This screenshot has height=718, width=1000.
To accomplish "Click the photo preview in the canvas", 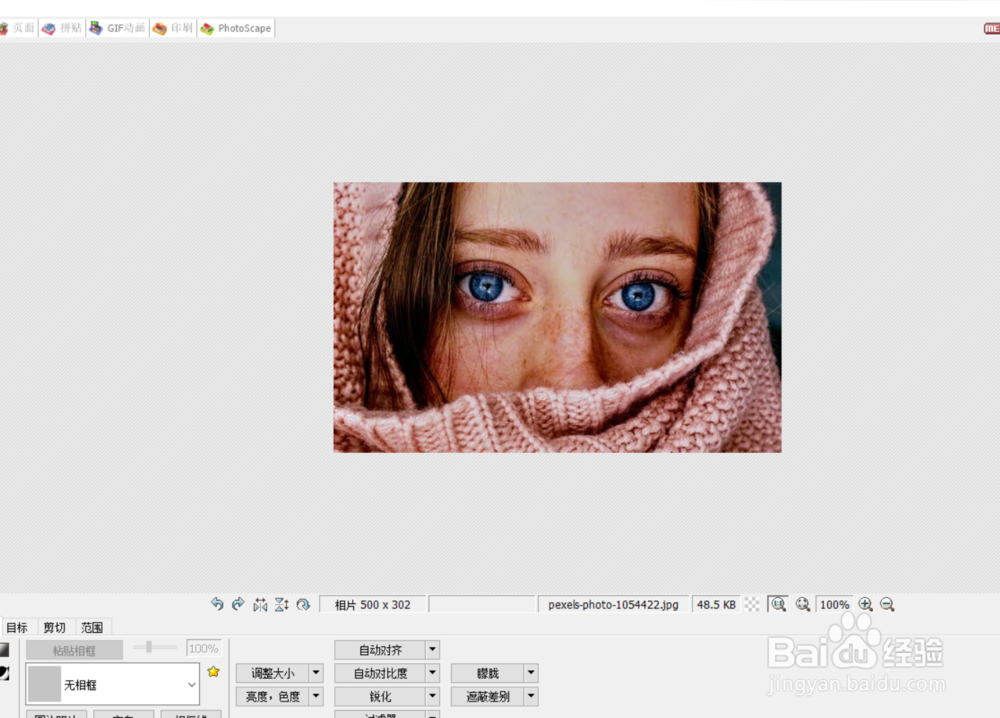I will tap(557, 318).
